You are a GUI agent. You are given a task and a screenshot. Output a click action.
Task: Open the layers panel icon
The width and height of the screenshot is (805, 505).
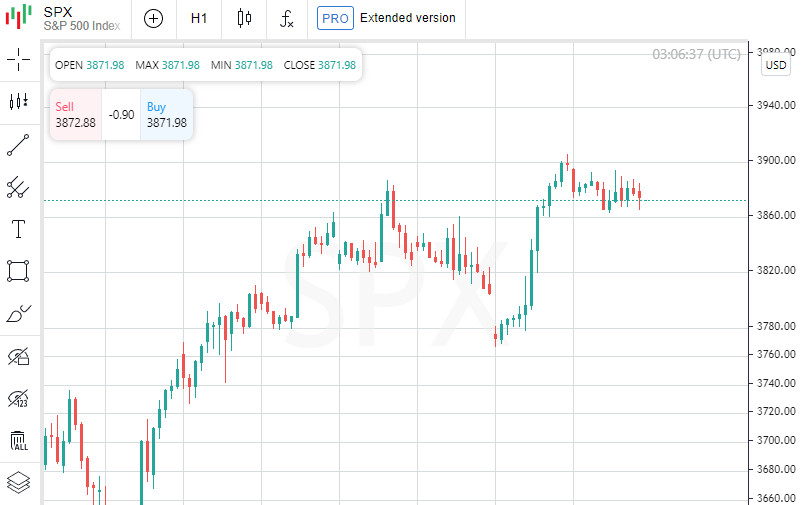(x=18, y=482)
